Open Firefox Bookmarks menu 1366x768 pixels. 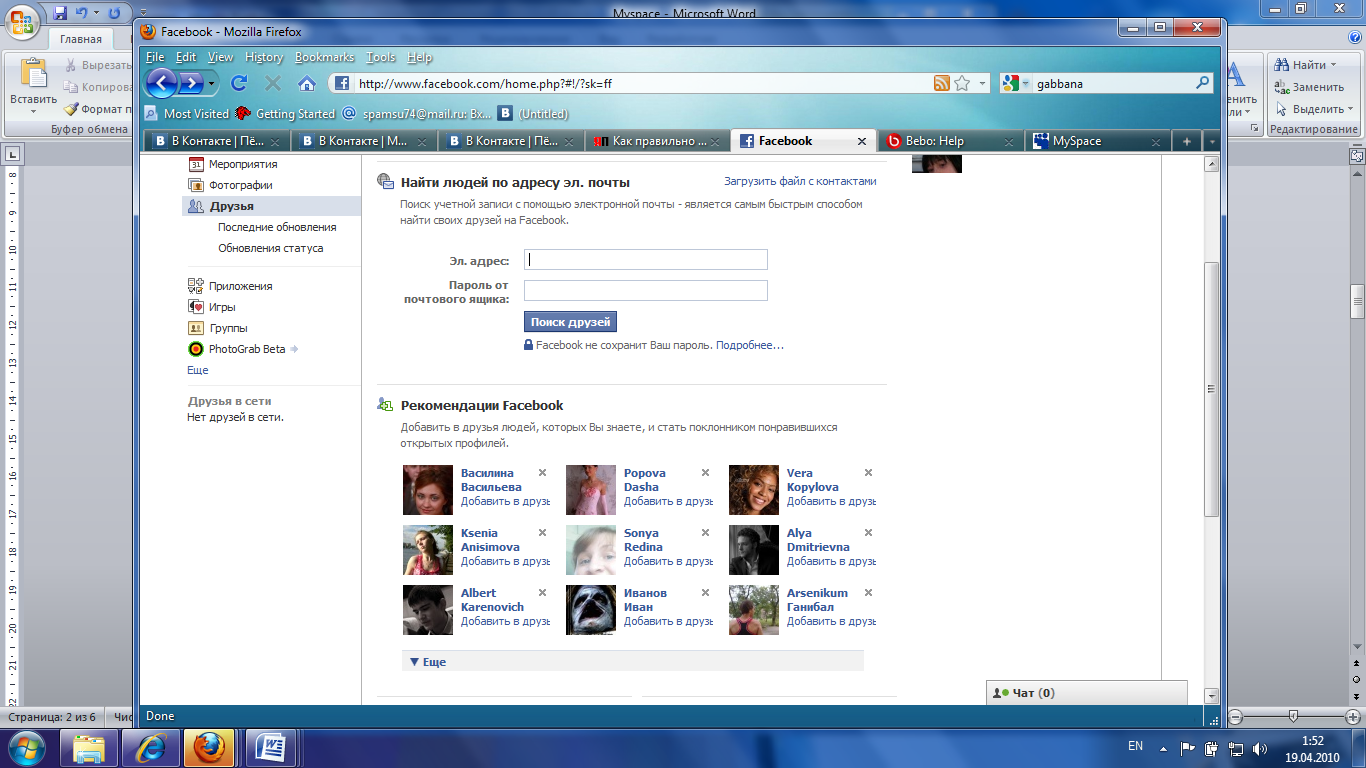pos(325,57)
